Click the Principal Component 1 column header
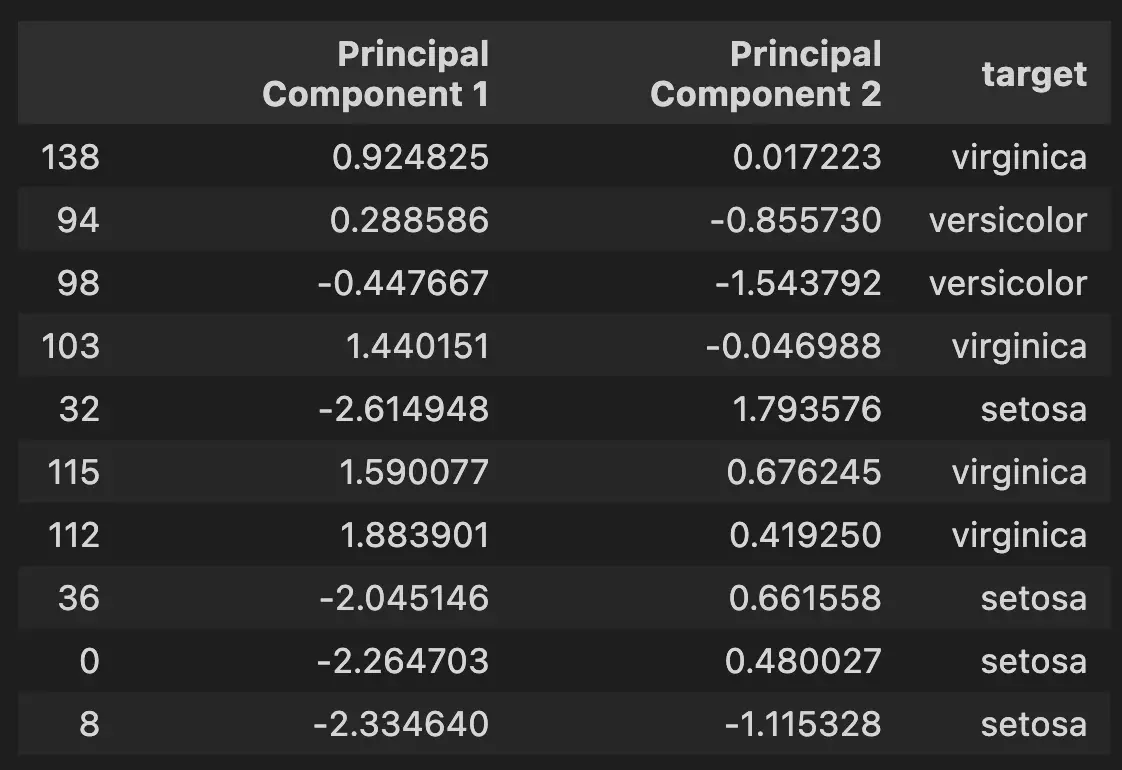Viewport: 1122px width, 770px height. [x=376, y=74]
